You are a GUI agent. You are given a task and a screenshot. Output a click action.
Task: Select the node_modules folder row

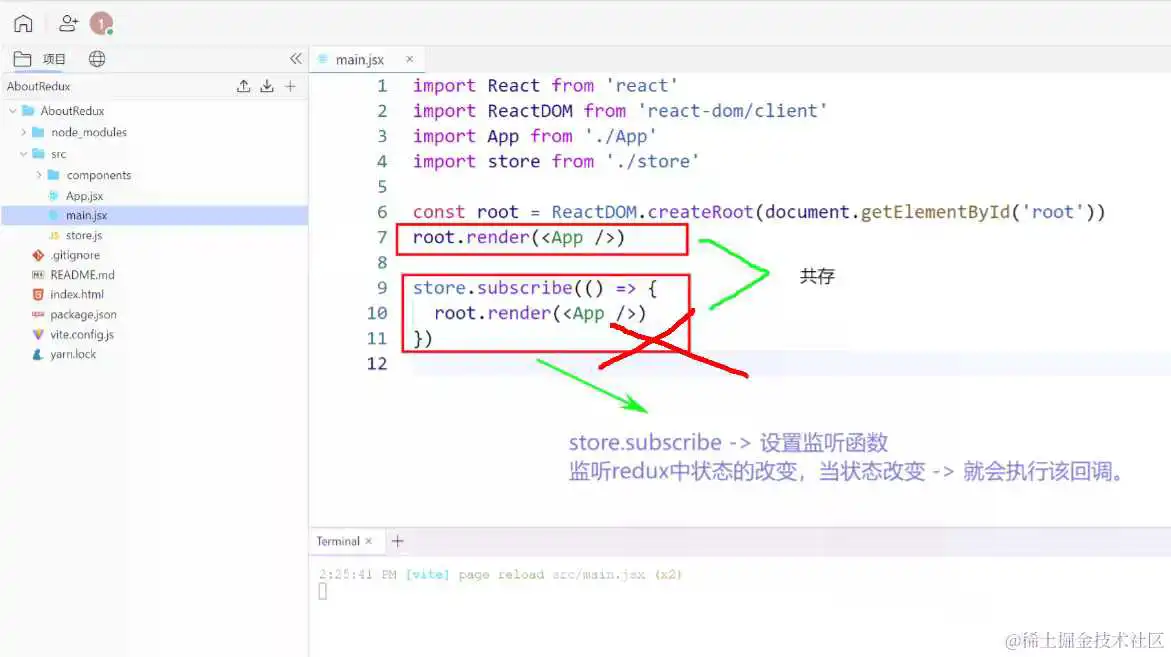coord(155,132)
